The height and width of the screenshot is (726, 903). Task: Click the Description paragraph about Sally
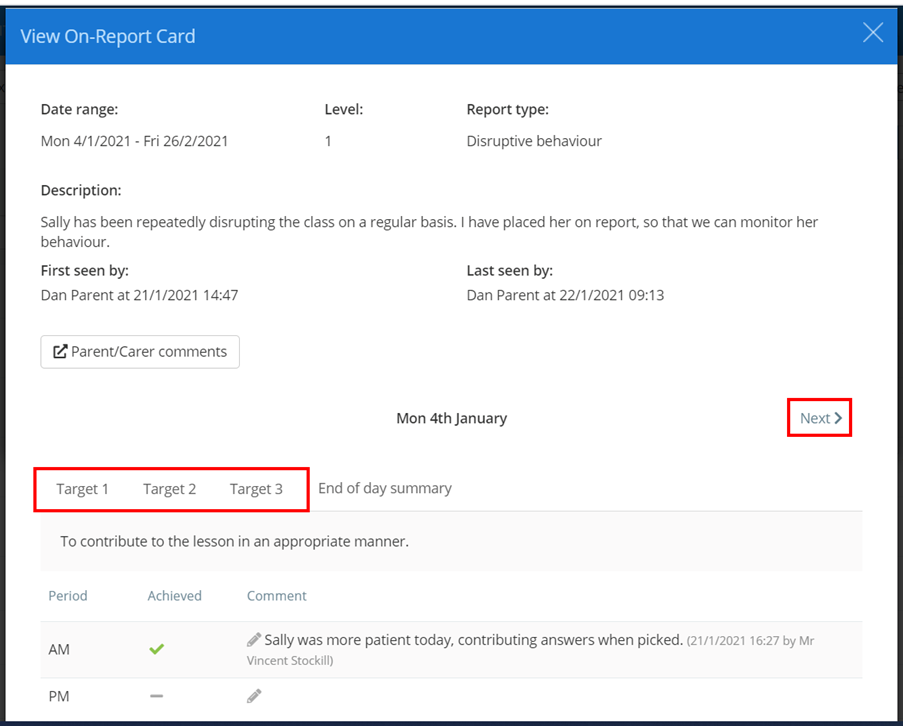tap(429, 232)
